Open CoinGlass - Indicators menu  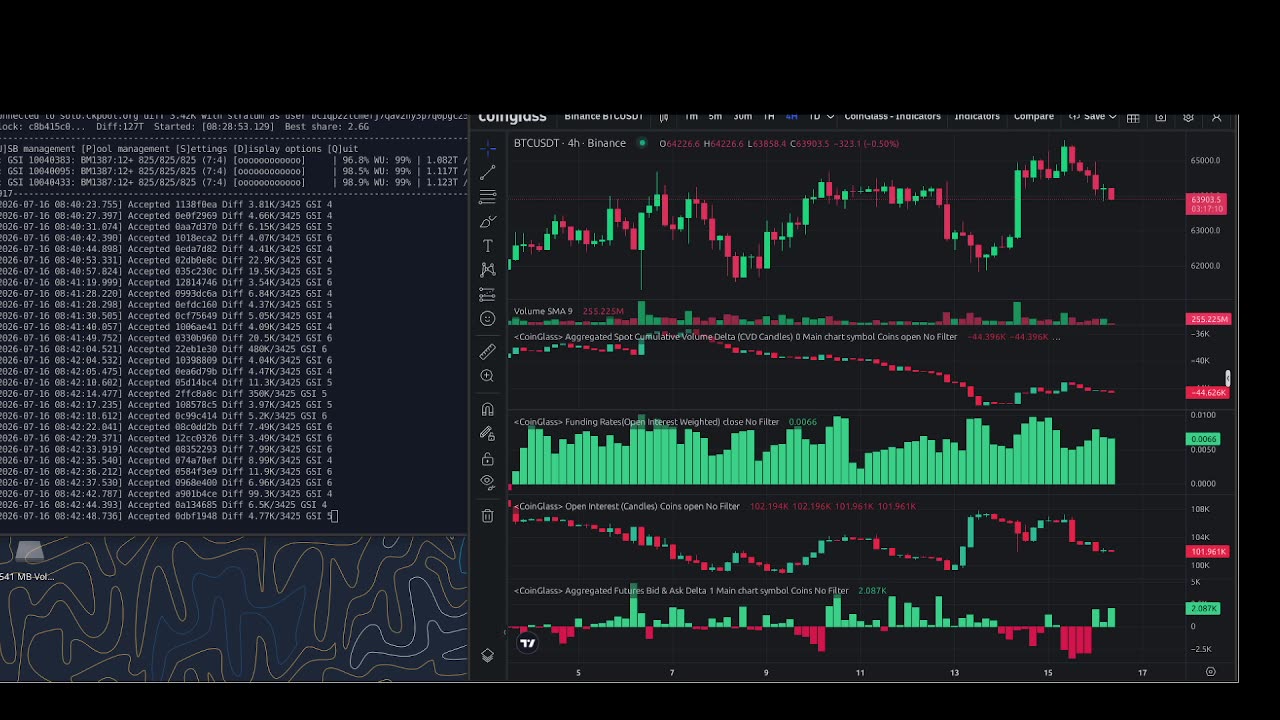(892, 117)
